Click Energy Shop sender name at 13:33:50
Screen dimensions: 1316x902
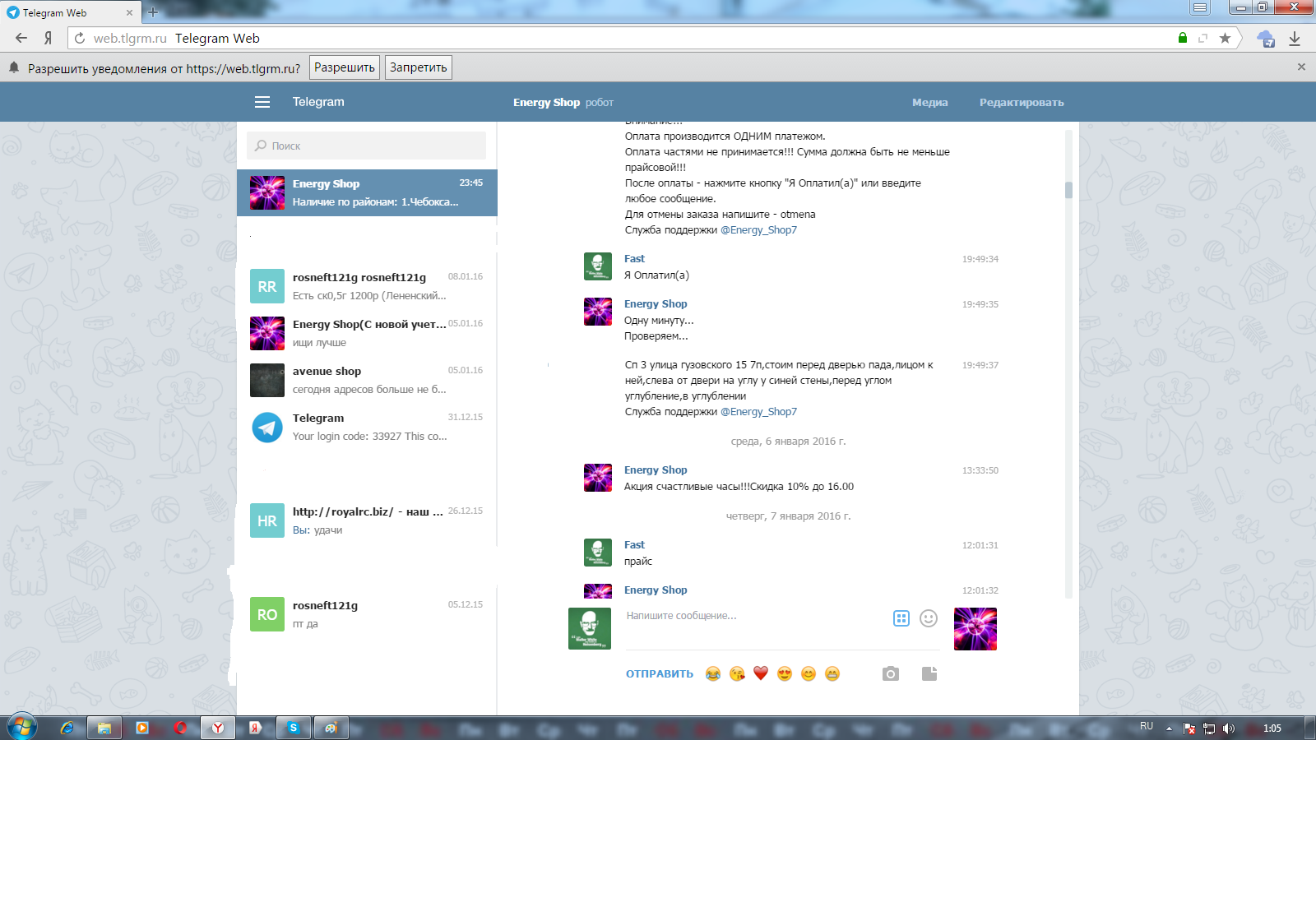tap(656, 470)
